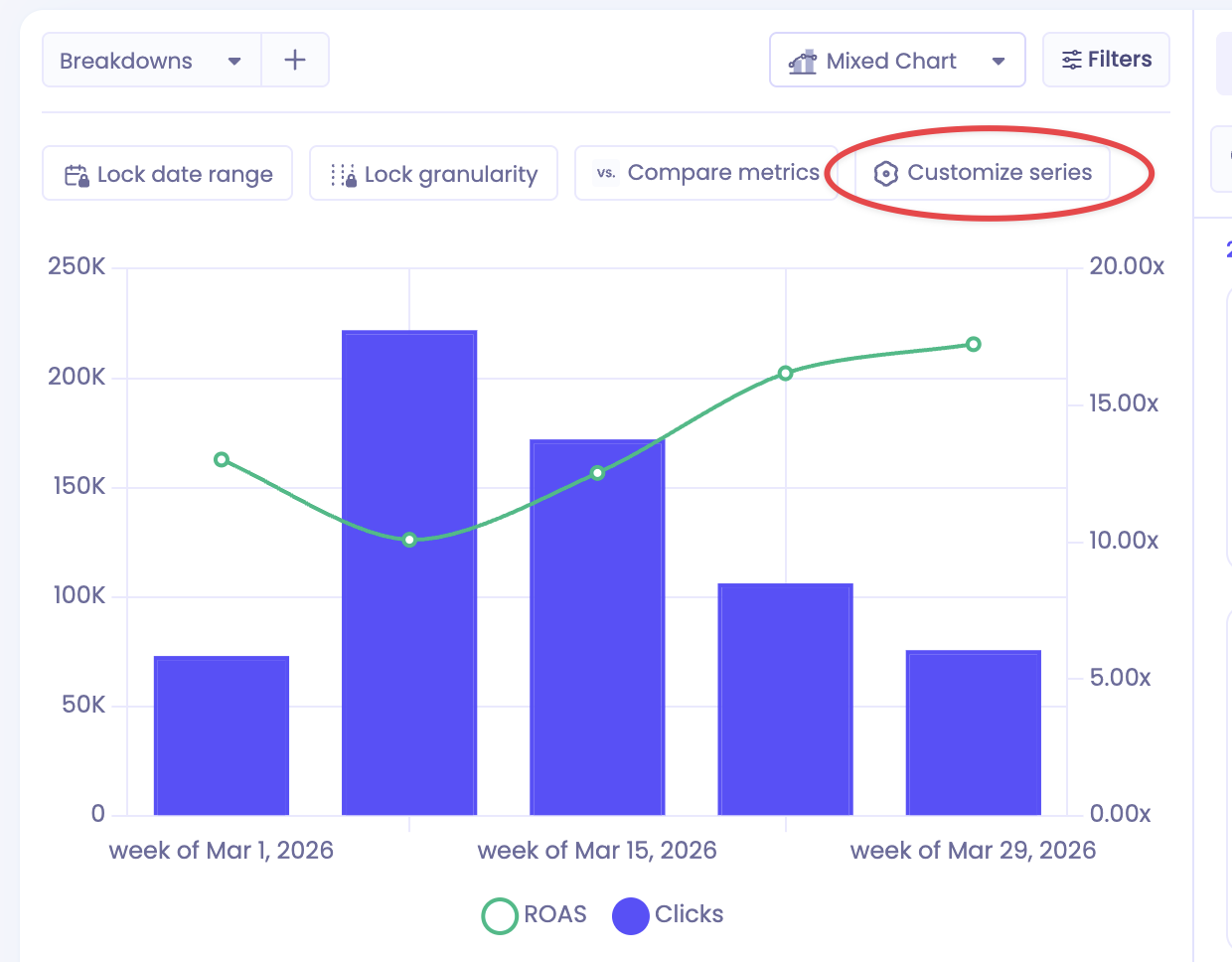Click the Mixed Chart icon
Screen dimensions: 1232x962
pos(802,62)
